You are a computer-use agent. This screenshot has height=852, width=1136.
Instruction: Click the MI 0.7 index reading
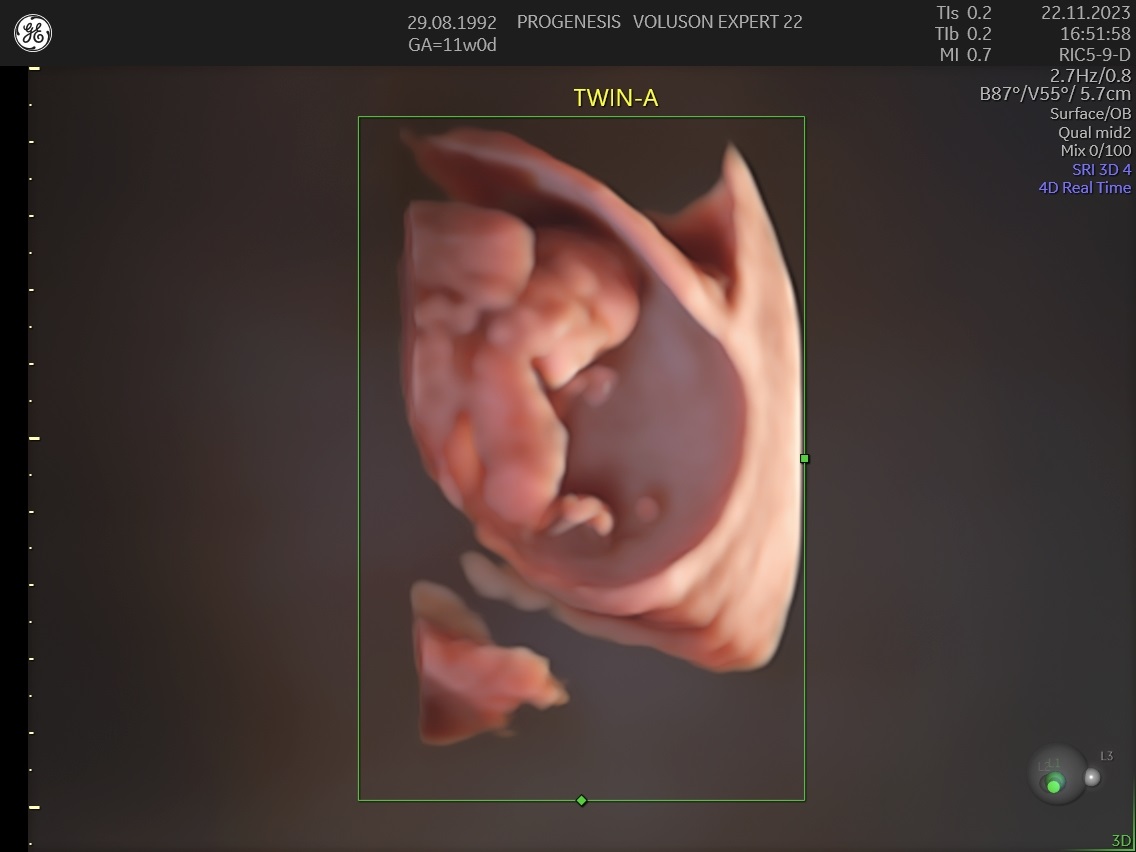point(965,55)
